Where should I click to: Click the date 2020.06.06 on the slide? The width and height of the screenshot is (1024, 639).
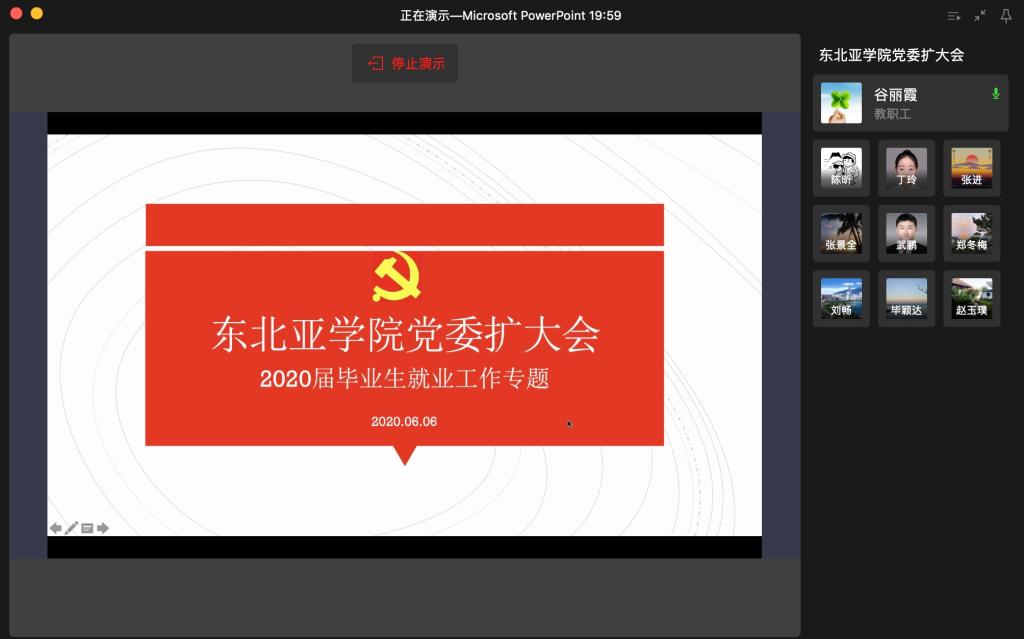point(404,421)
